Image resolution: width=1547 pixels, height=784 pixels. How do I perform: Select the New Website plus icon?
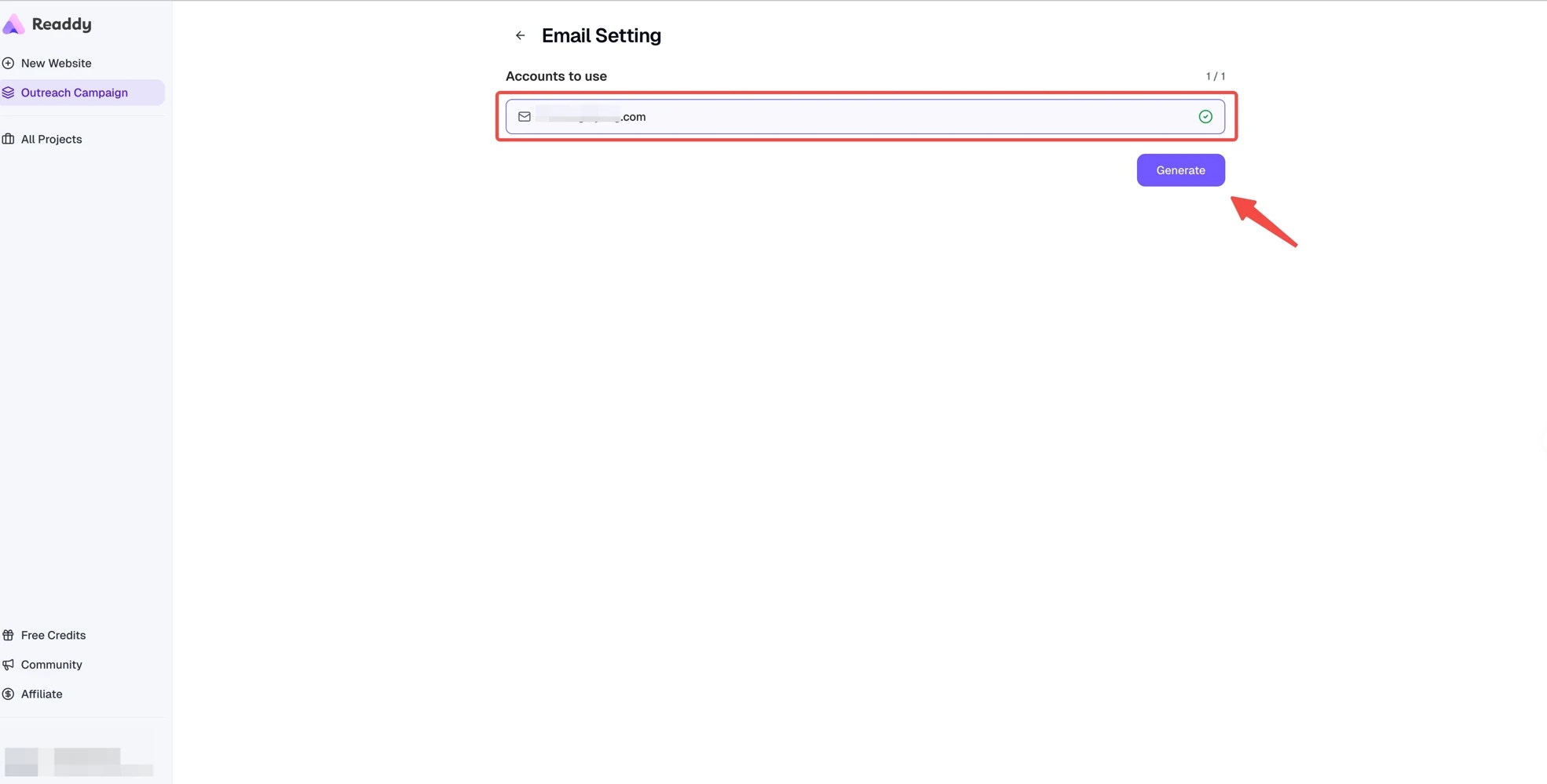click(x=9, y=63)
